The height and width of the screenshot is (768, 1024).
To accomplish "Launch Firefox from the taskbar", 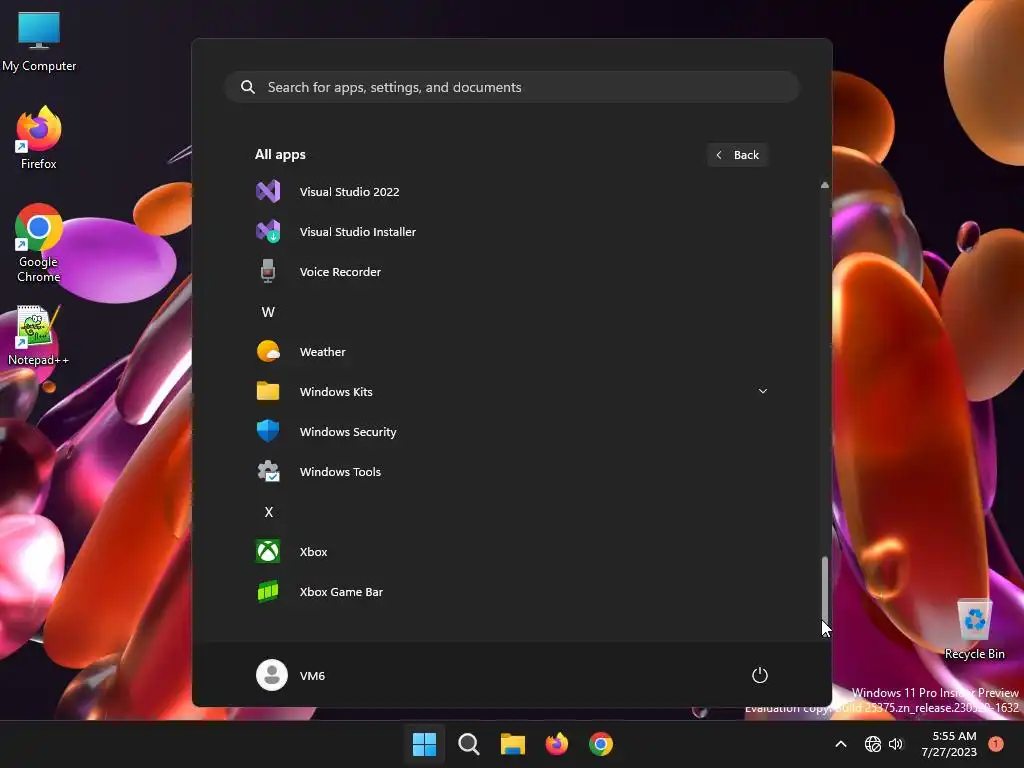I will (556, 744).
